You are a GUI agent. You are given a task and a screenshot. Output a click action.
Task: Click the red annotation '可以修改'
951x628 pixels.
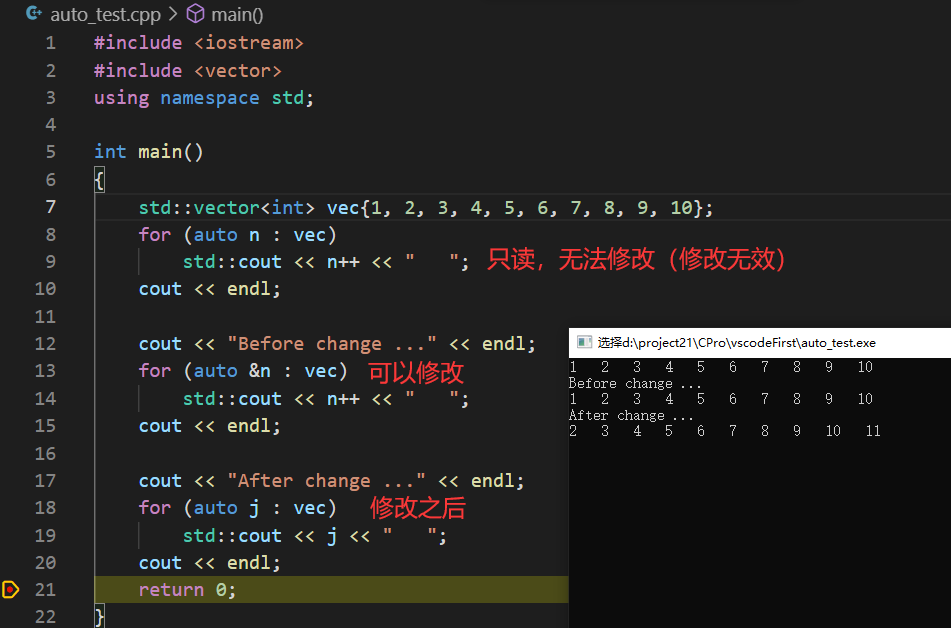(416, 372)
